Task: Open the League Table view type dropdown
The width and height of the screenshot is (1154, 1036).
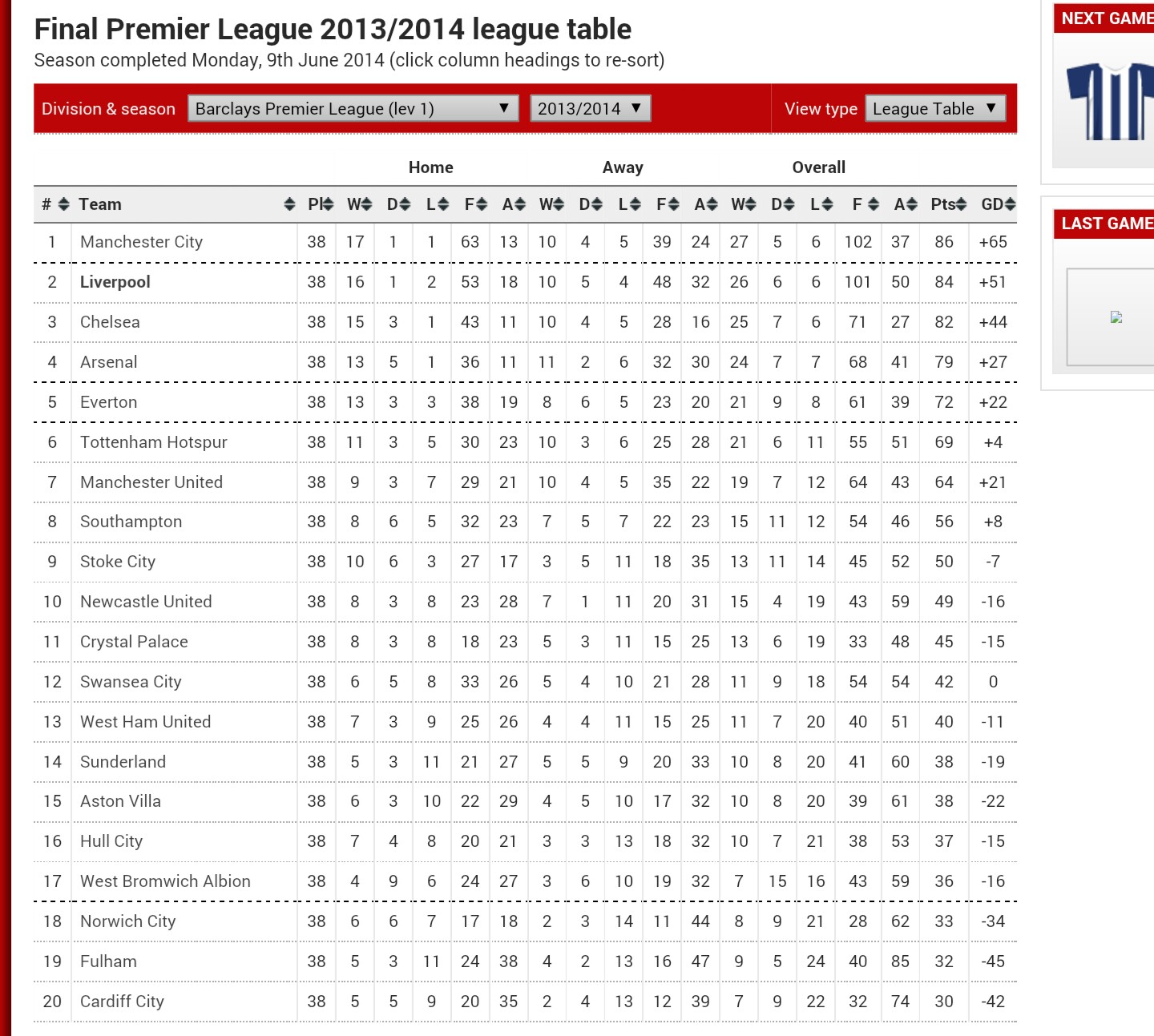Action: click(x=935, y=109)
